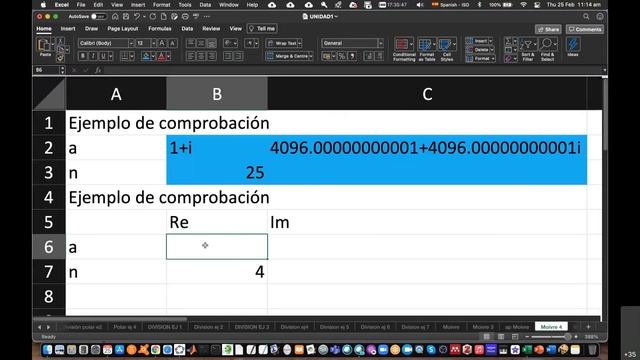Viewport: 640px width, 360px height.
Task: Decrease the font size
Action: 172,43
